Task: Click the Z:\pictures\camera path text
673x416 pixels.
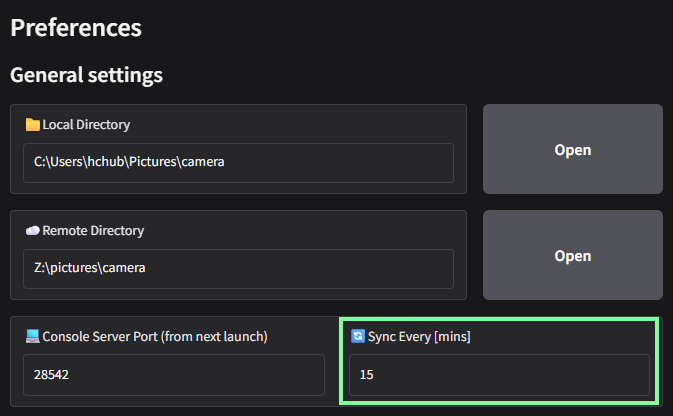Action: [90, 268]
